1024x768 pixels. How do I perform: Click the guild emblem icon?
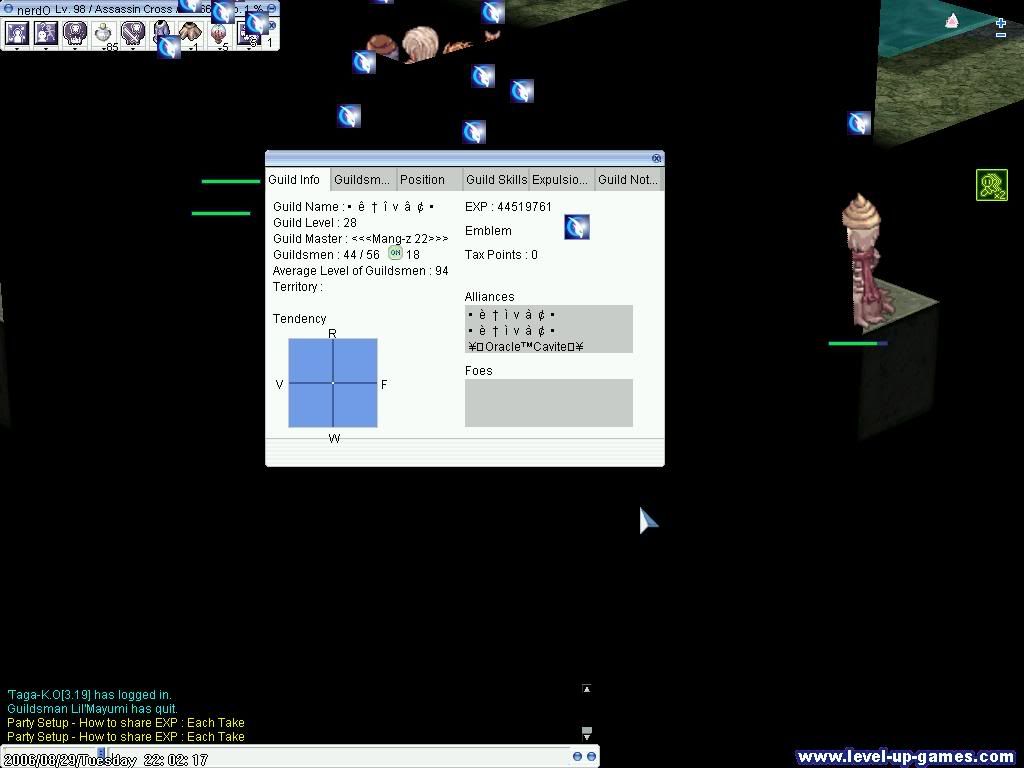(577, 227)
